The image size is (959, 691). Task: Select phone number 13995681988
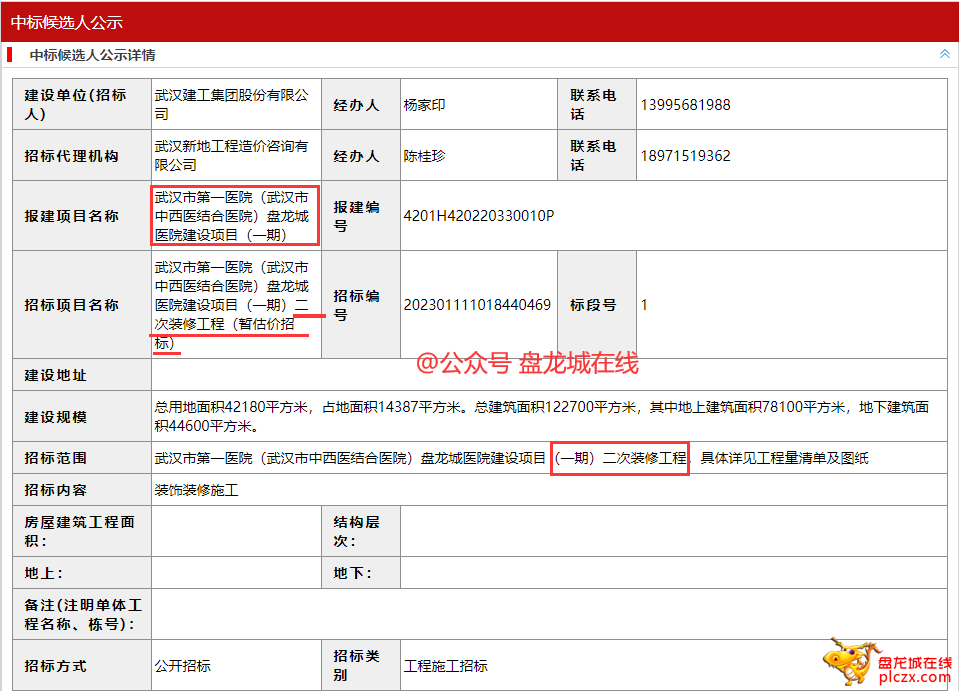tap(685, 105)
